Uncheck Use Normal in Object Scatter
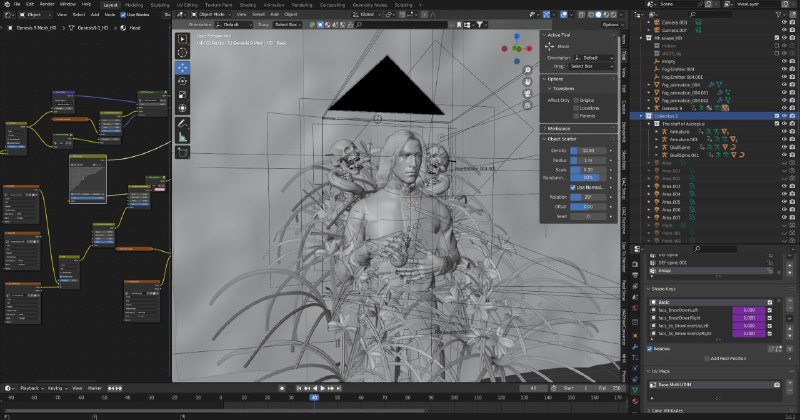 573,187
